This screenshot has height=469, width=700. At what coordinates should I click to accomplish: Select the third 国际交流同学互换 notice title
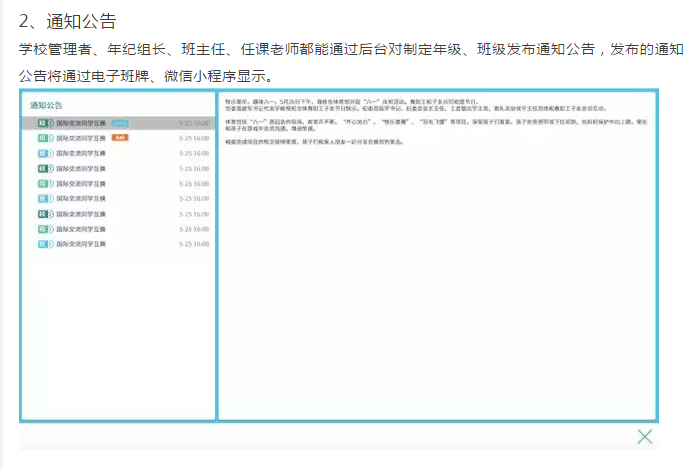tap(81, 153)
